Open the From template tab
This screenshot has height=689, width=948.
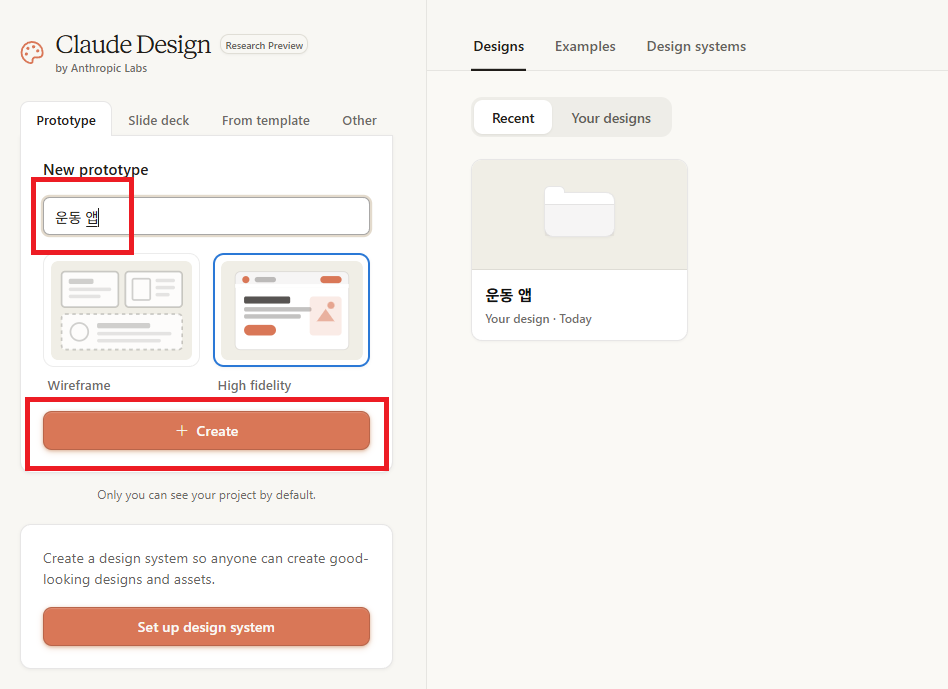tap(265, 120)
